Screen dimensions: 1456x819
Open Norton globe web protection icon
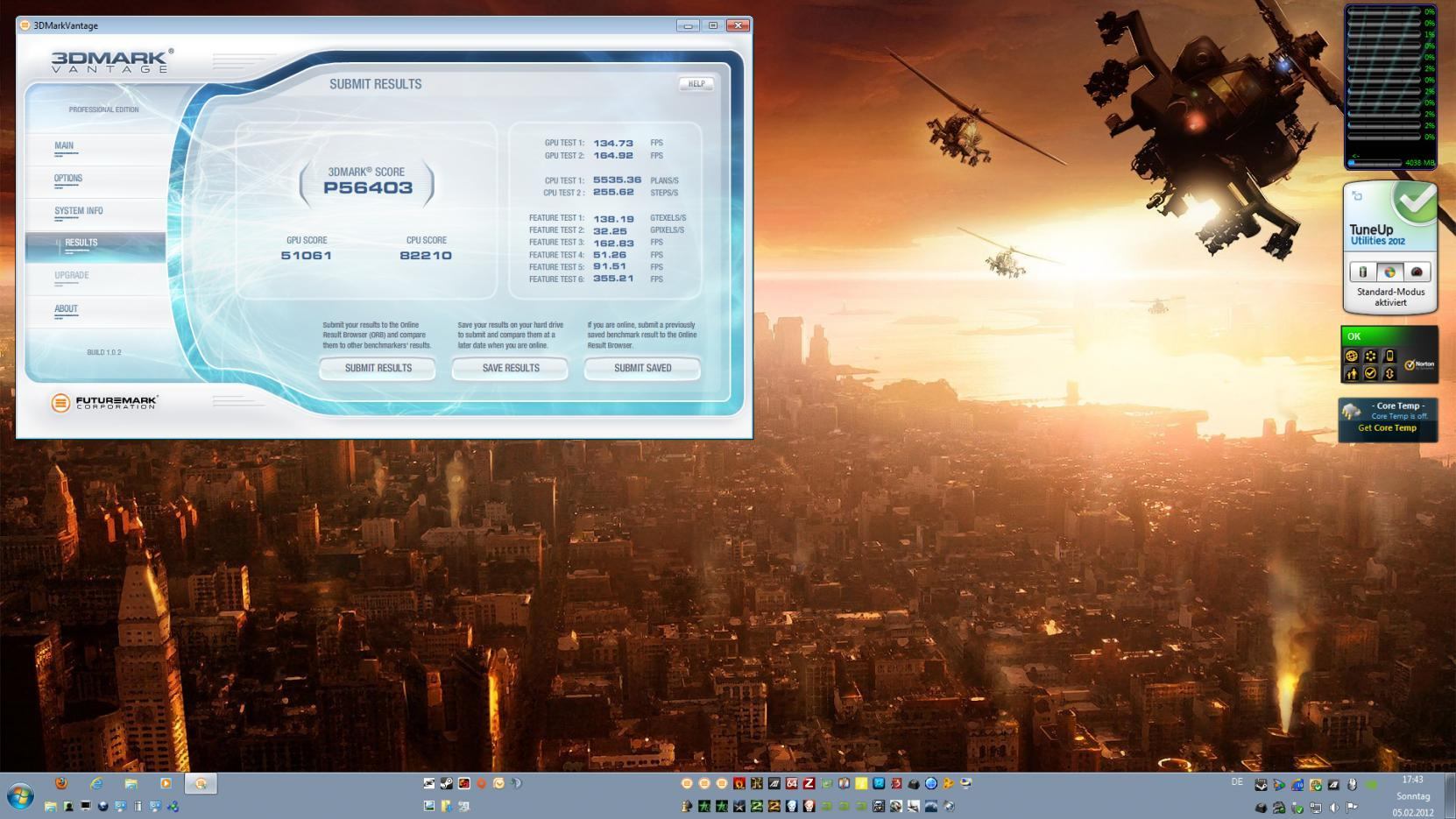pos(1352,357)
